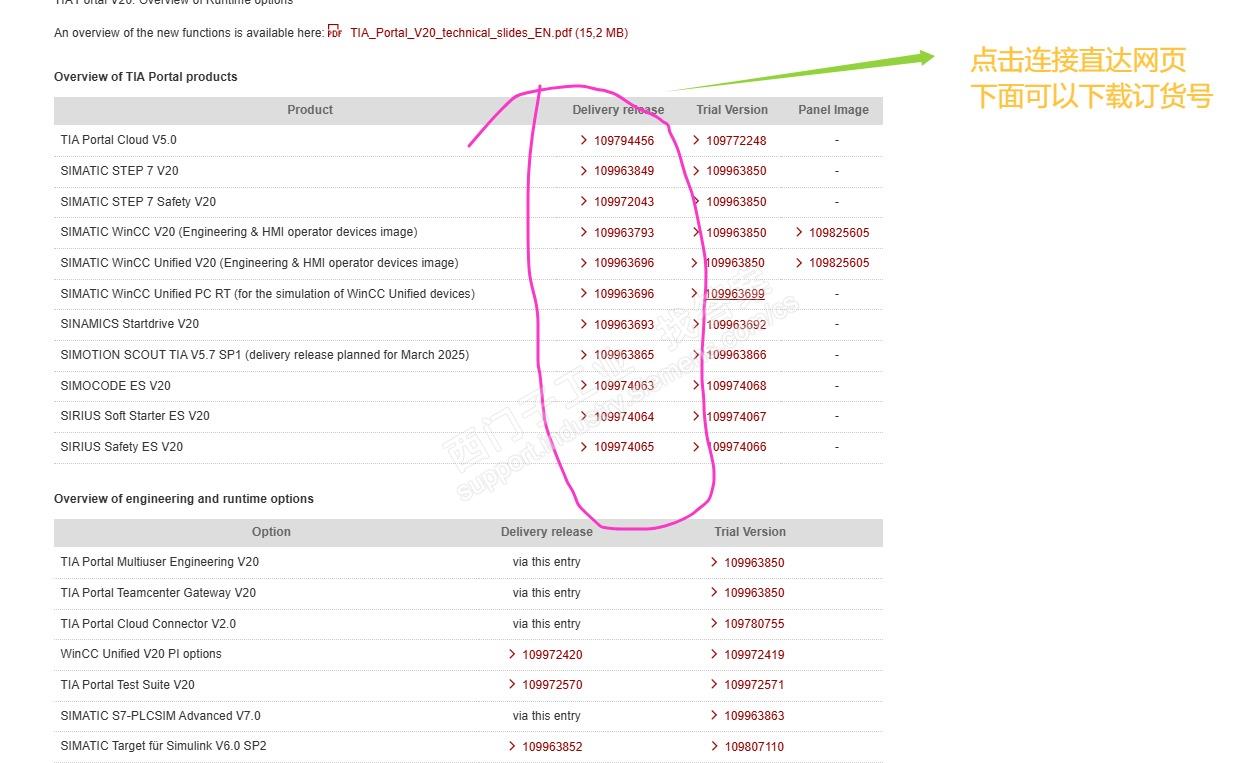Screen dimensions: 1235x763
Task: Open delivery release 109963849 for STEP 7 V20
Action: (624, 171)
